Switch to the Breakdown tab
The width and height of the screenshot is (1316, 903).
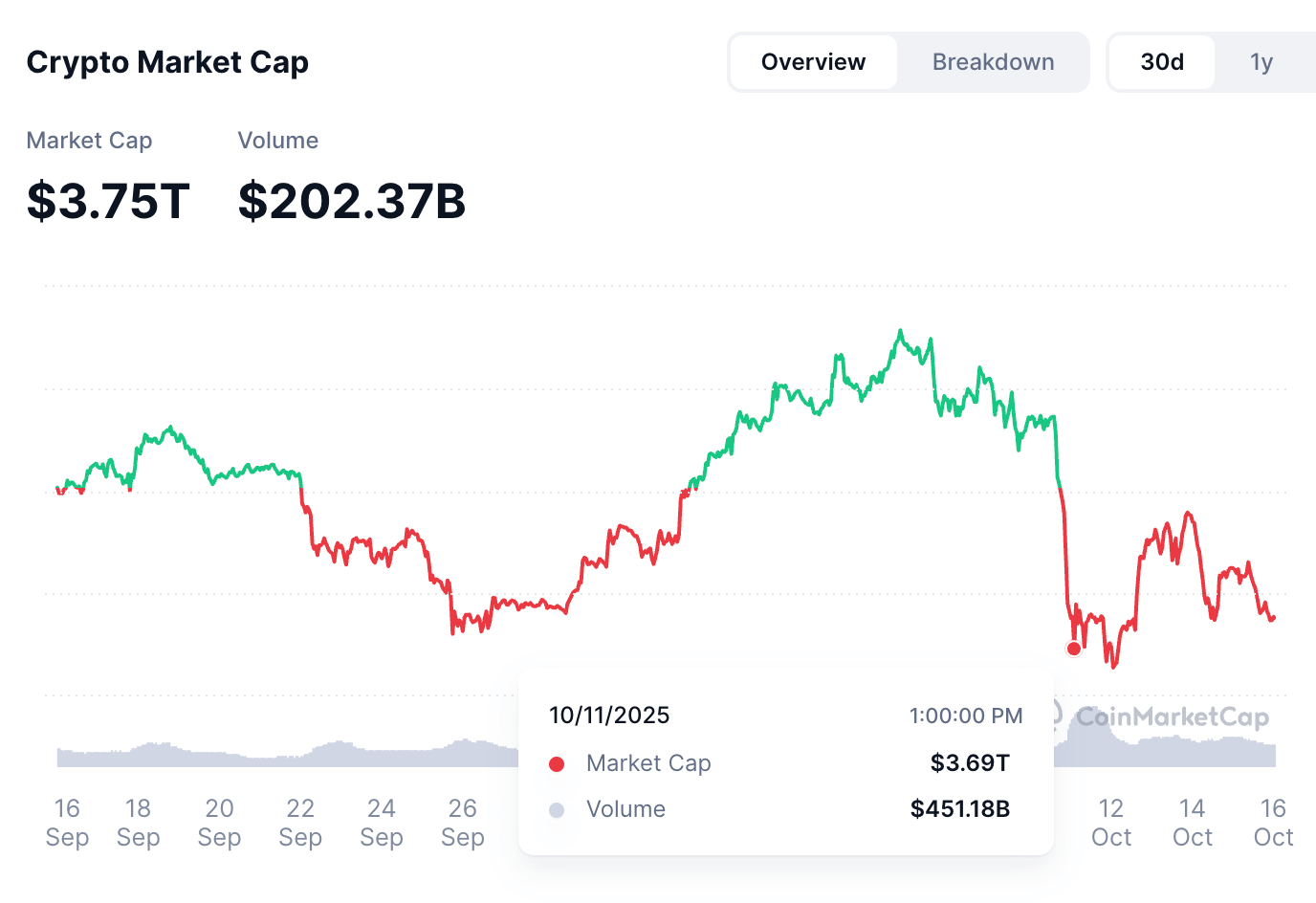(993, 61)
